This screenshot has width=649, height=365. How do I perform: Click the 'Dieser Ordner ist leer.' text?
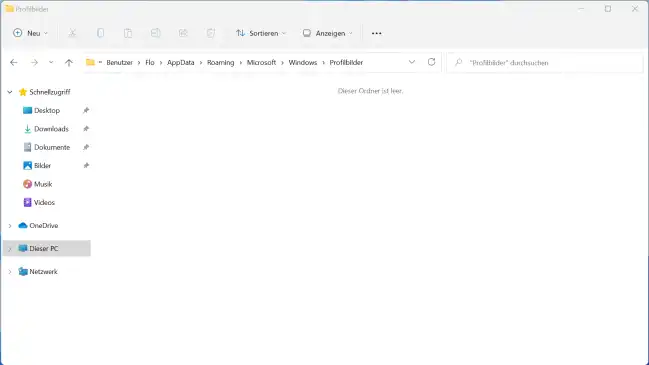pos(370,91)
